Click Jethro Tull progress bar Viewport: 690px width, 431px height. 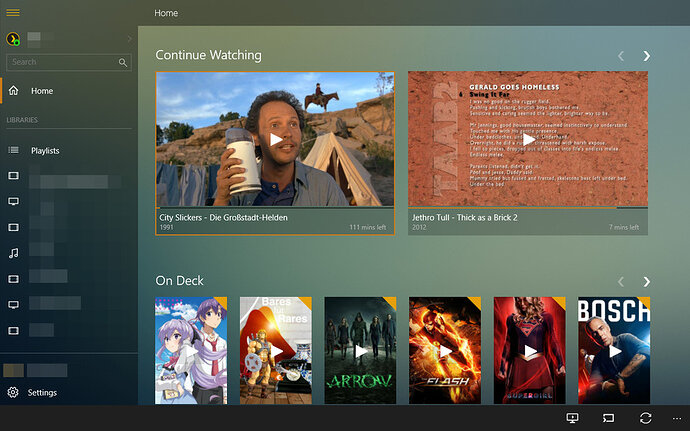pyautogui.click(x=528, y=207)
